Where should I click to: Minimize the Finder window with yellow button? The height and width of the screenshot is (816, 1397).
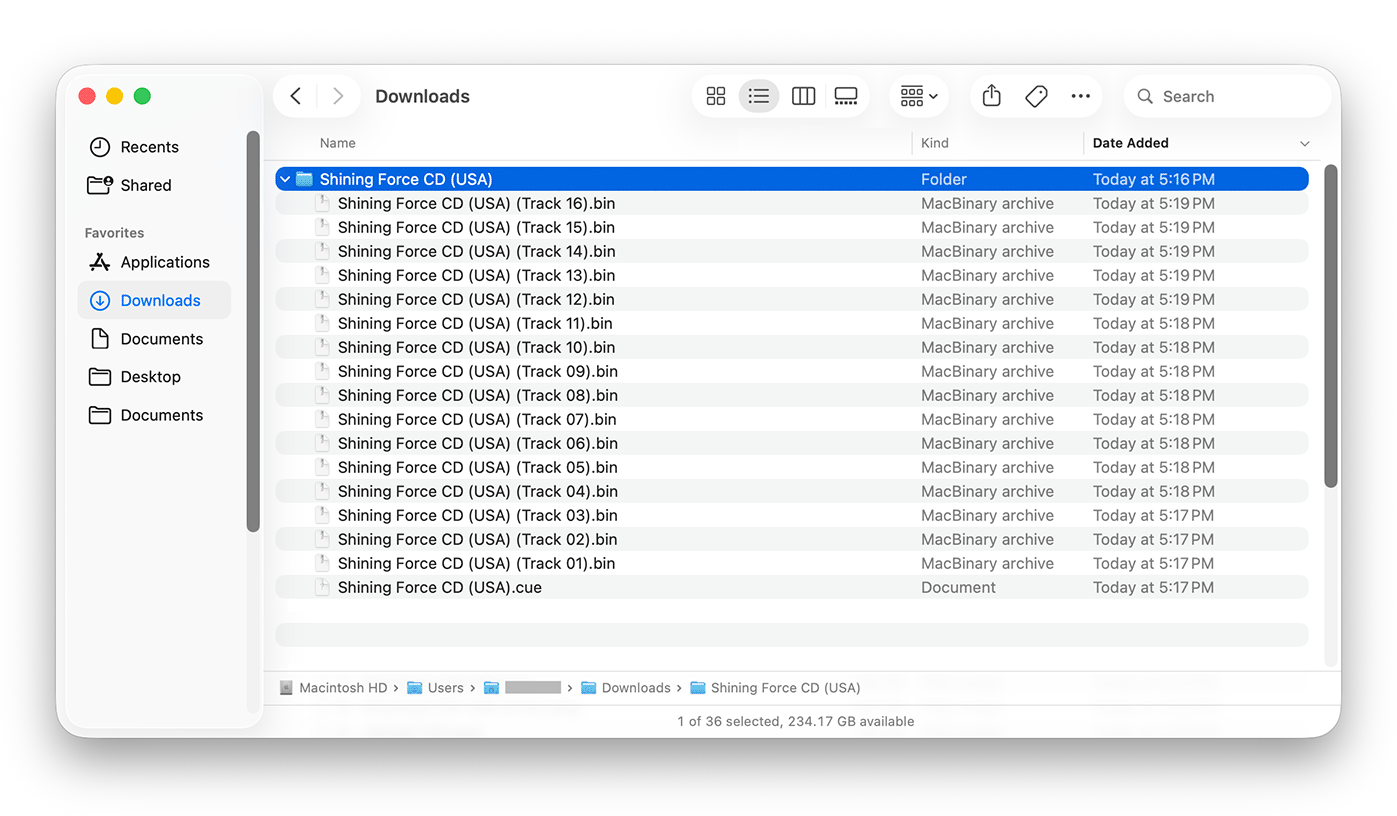(115, 96)
